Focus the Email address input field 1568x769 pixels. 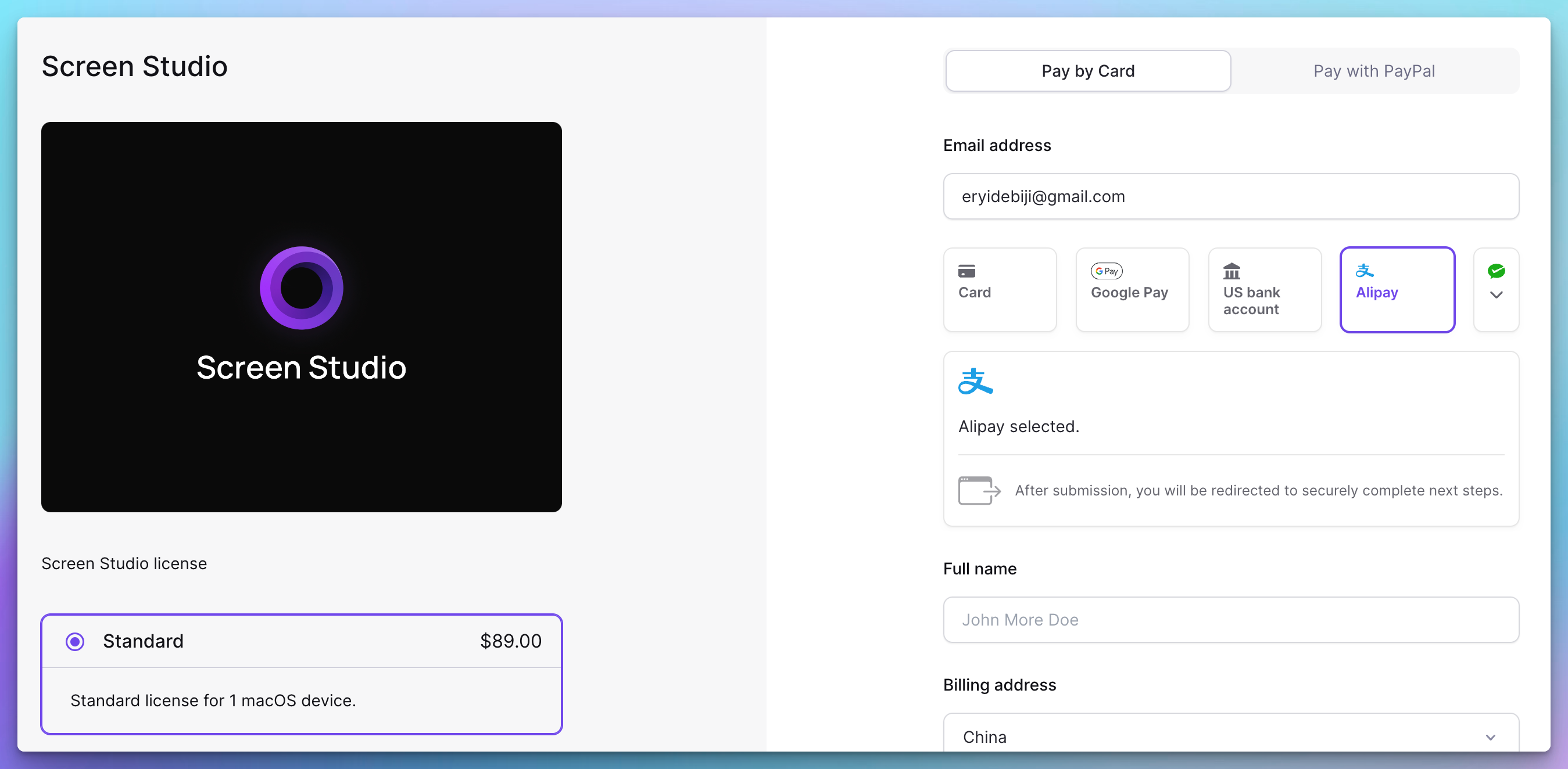(x=1231, y=196)
